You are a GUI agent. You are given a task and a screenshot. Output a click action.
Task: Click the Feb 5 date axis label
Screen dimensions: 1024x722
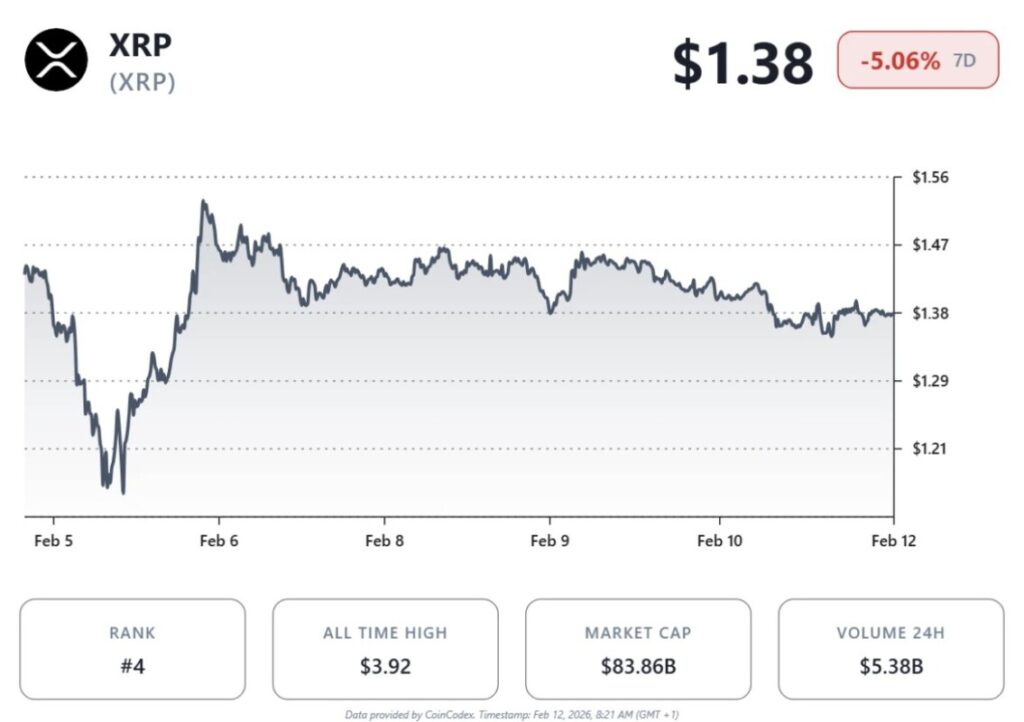coord(53,541)
